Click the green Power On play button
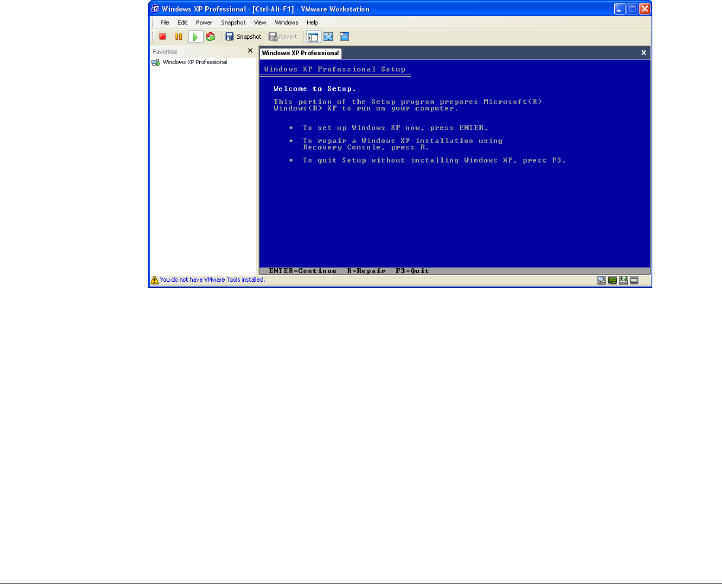The height and width of the screenshot is (584, 722). click(195, 37)
